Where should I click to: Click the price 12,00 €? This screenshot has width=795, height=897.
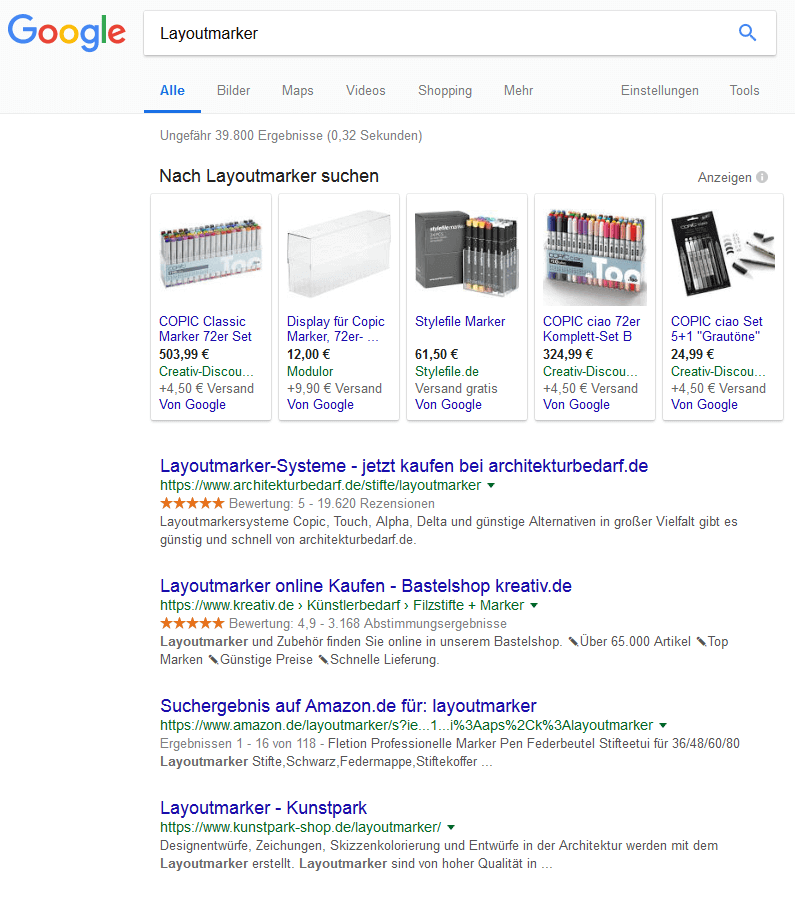click(x=308, y=354)
